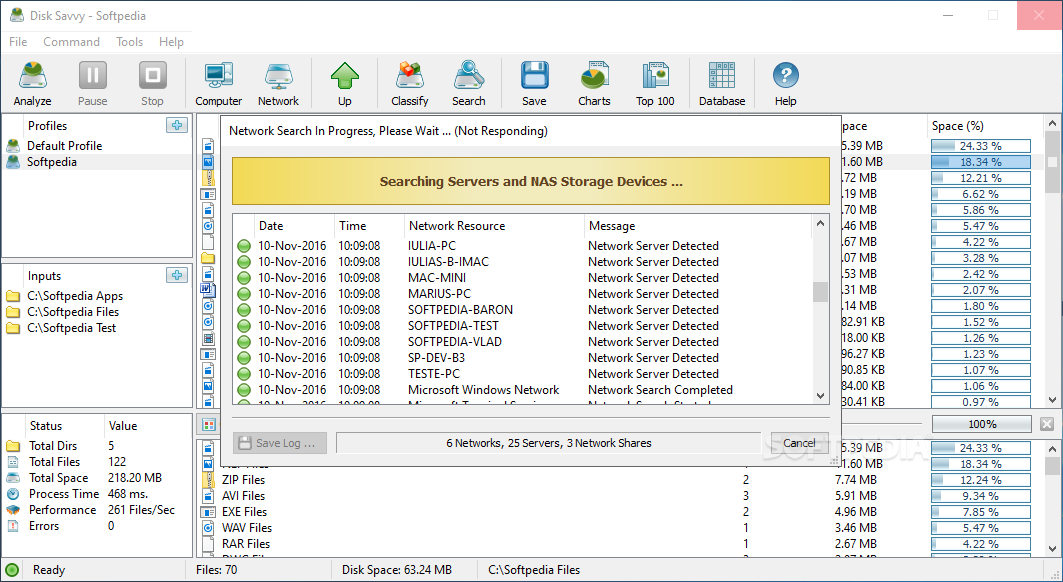The image size is (1063, 582).
Task: Select the SOFTPEDIA-BARON row
Action: pos(522,309)
